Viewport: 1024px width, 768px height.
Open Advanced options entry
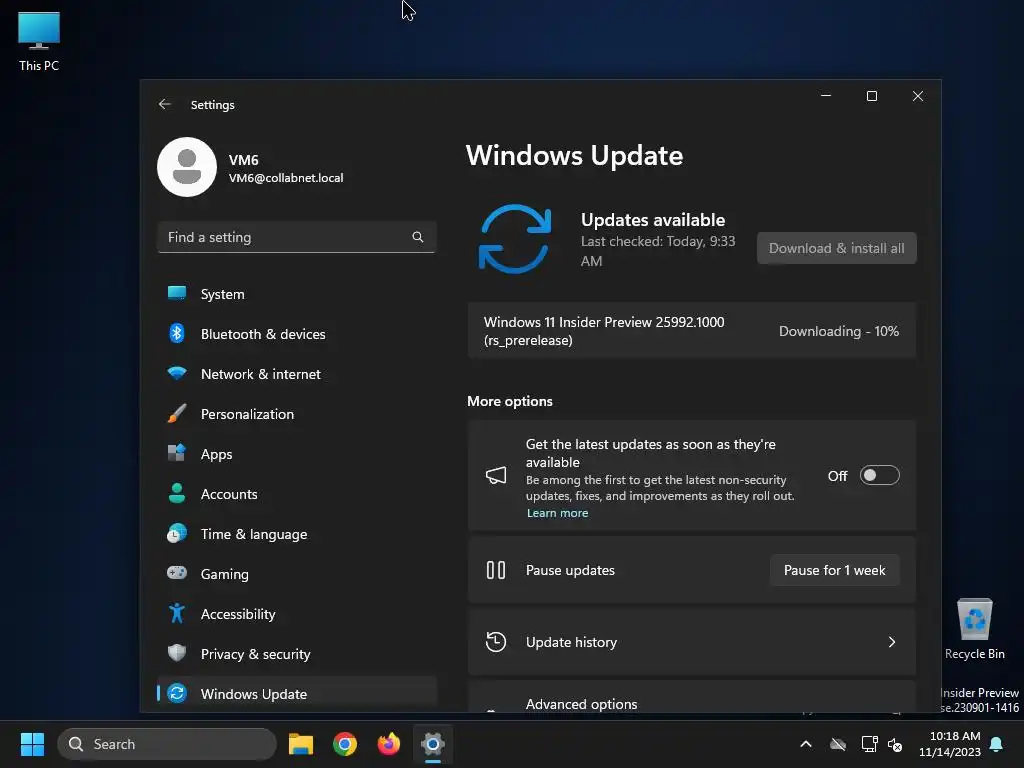pyautogui.click(x=692, y=697)
